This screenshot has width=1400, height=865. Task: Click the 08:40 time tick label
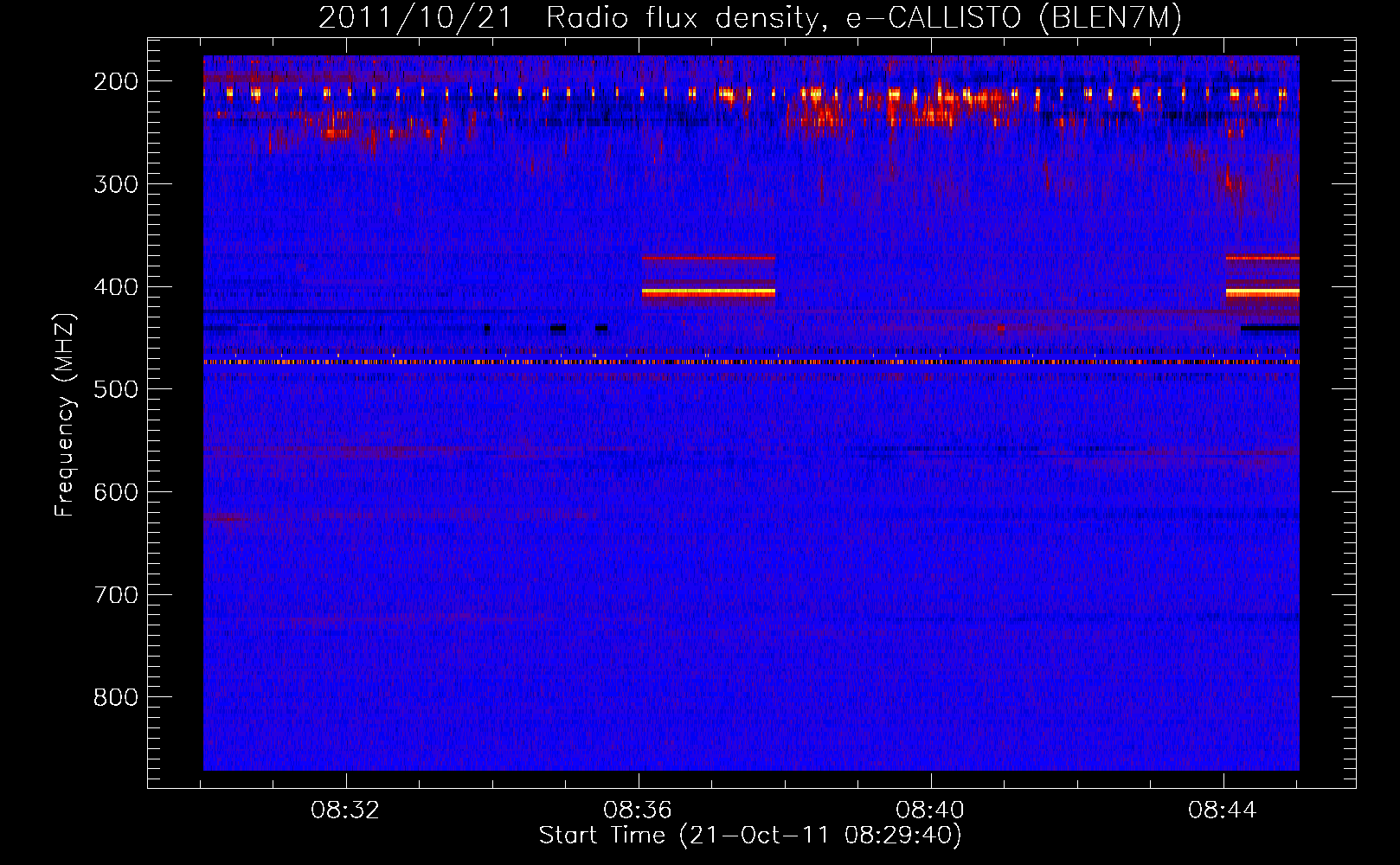click(930, 811)
